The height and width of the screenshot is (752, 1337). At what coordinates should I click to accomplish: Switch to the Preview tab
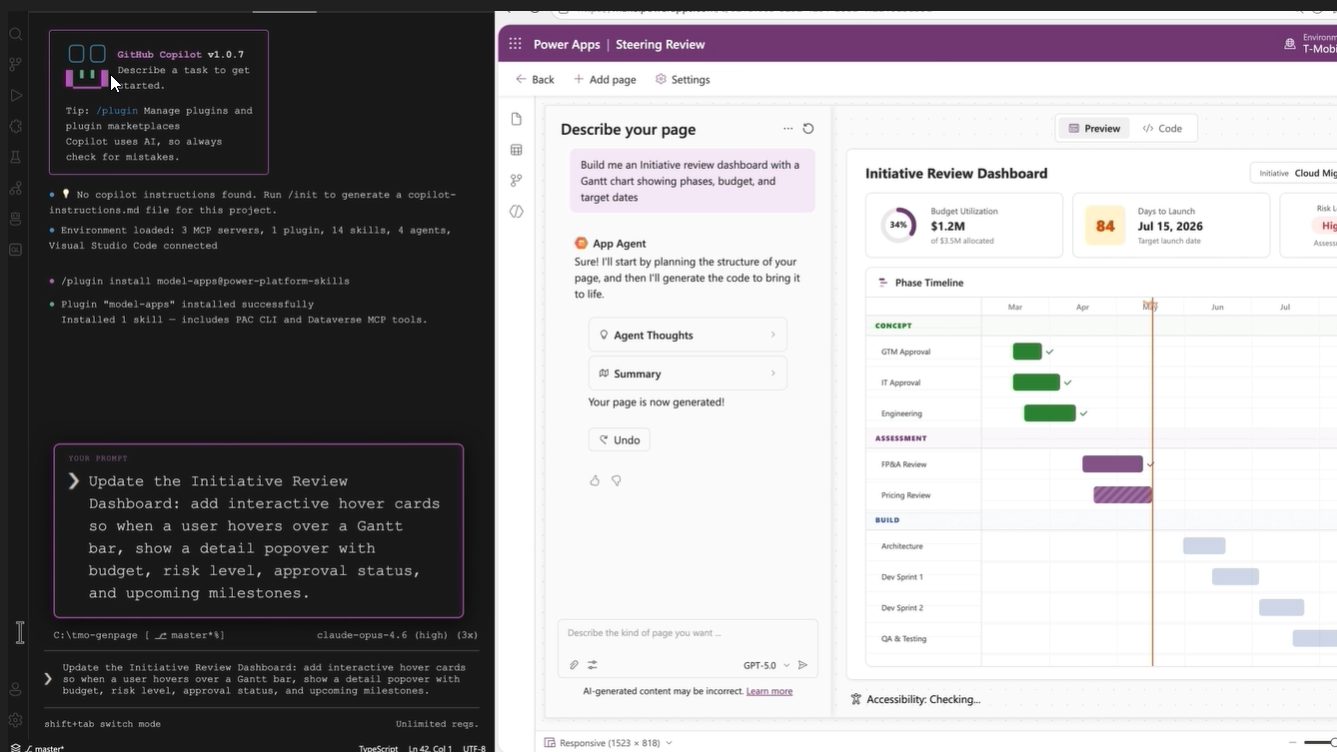pyautogui.click(x=1094, y=128)
